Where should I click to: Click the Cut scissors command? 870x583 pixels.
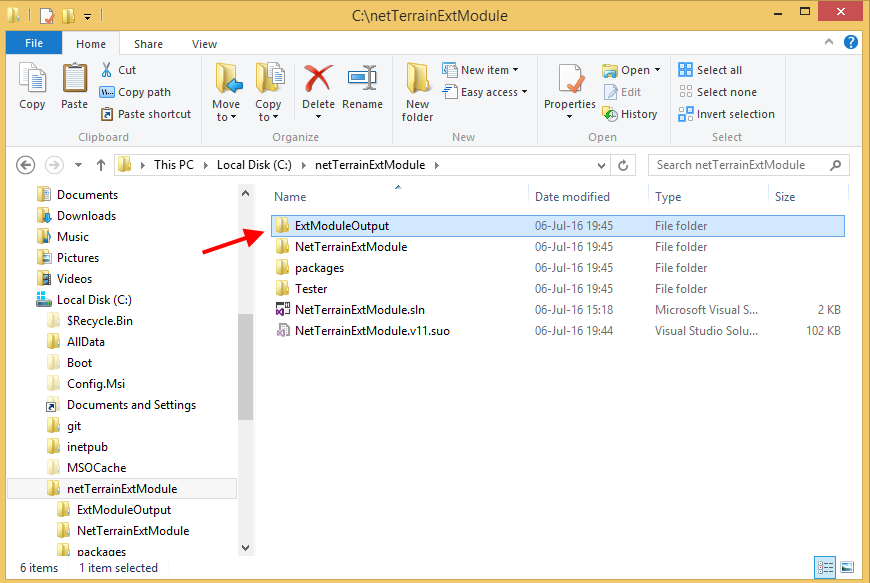118,70
